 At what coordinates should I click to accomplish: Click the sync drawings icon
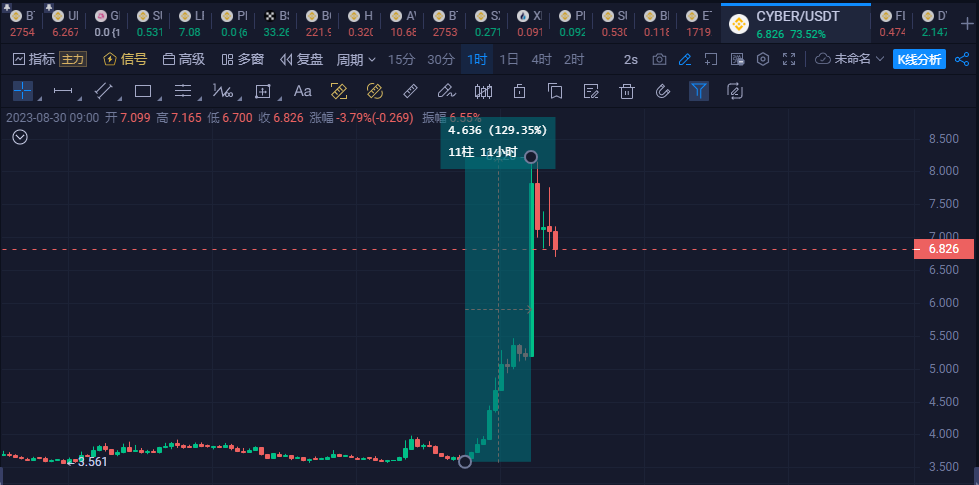click(x=734, y=91)
